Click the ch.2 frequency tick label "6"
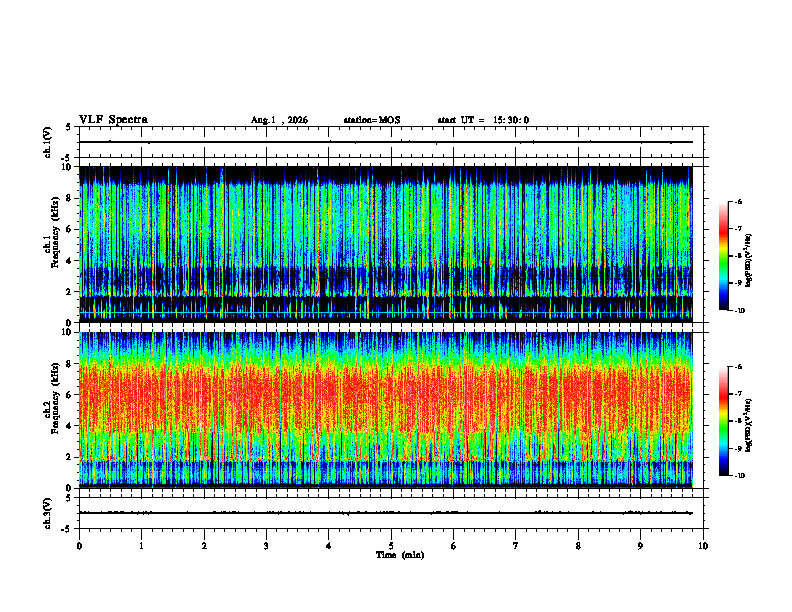 (69, 395)
